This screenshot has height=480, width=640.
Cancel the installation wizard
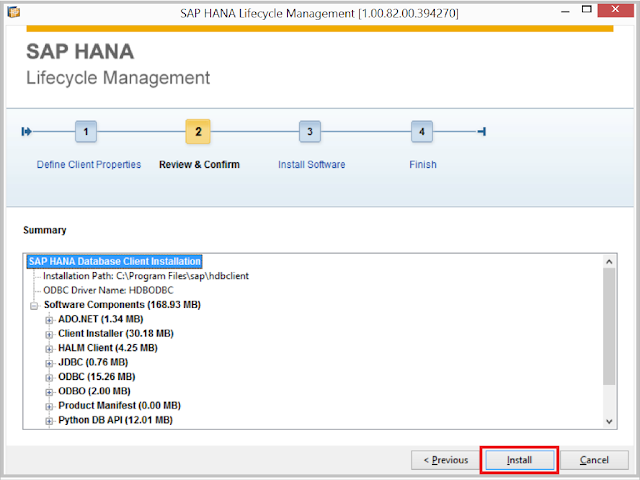594,460
